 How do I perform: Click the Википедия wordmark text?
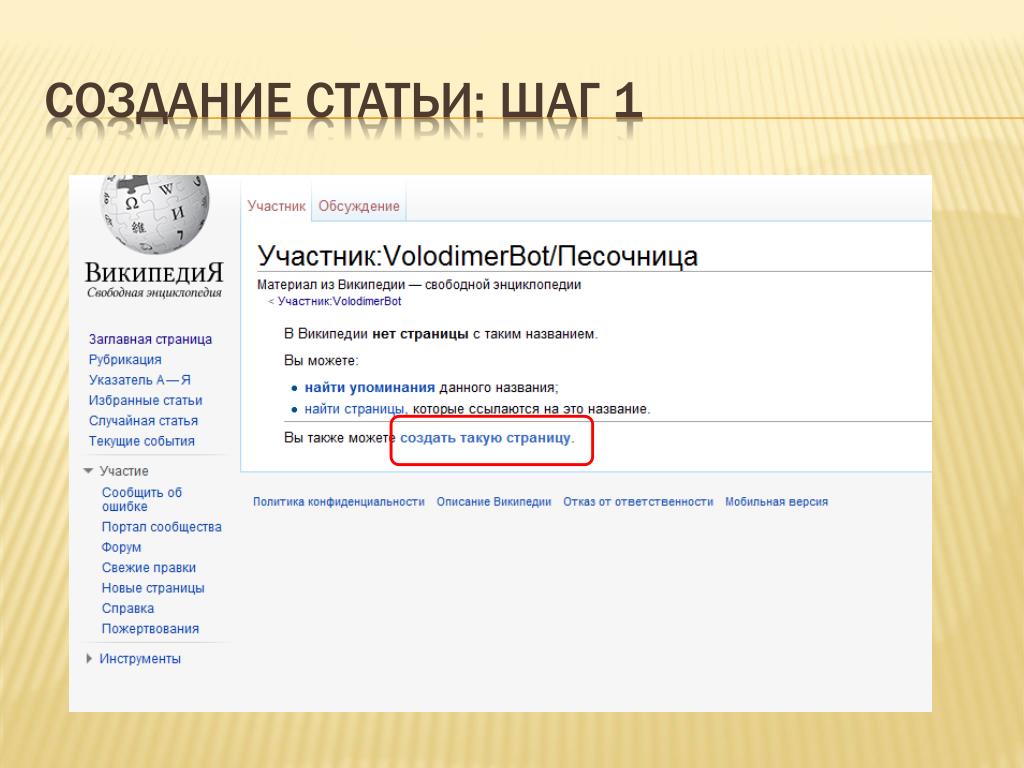pos(154,272)
